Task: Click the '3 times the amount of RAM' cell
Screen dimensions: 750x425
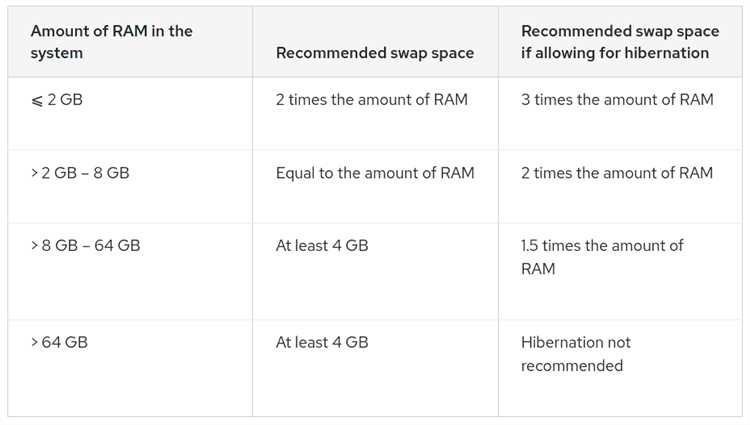Action: click(617, 99)
